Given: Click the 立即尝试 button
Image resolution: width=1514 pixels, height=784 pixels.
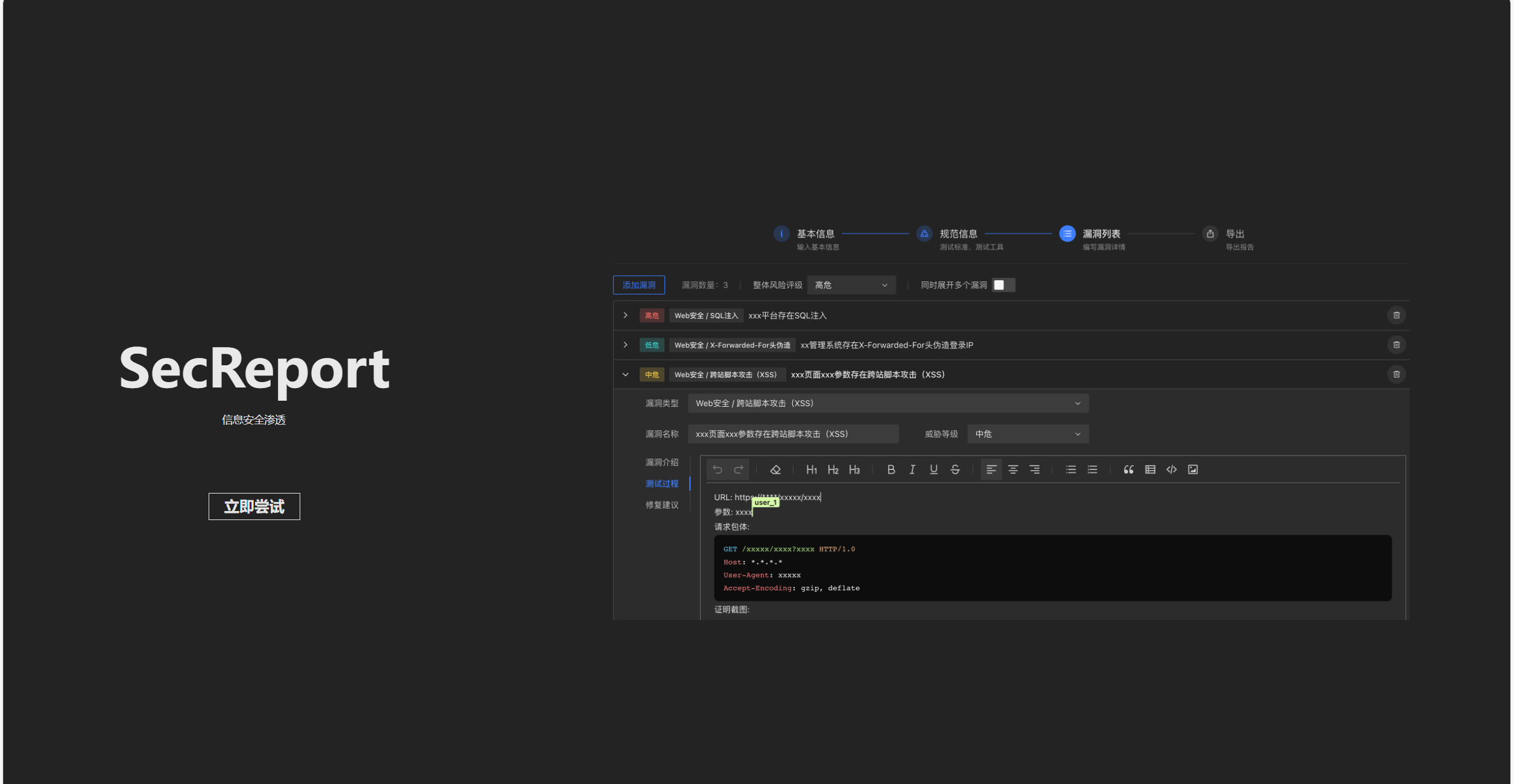Looking at the screenshot, I should [x=254, y=506].
